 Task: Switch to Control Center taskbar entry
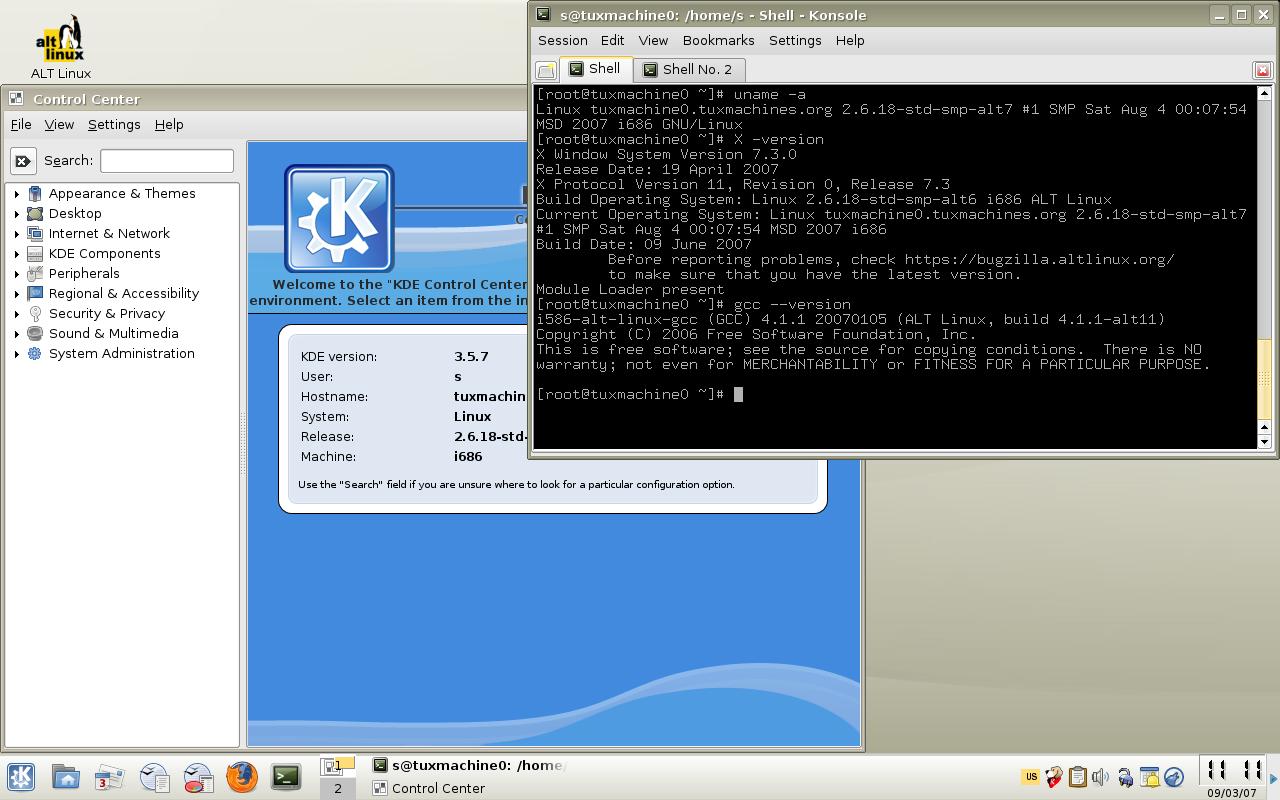click(469, 788)
